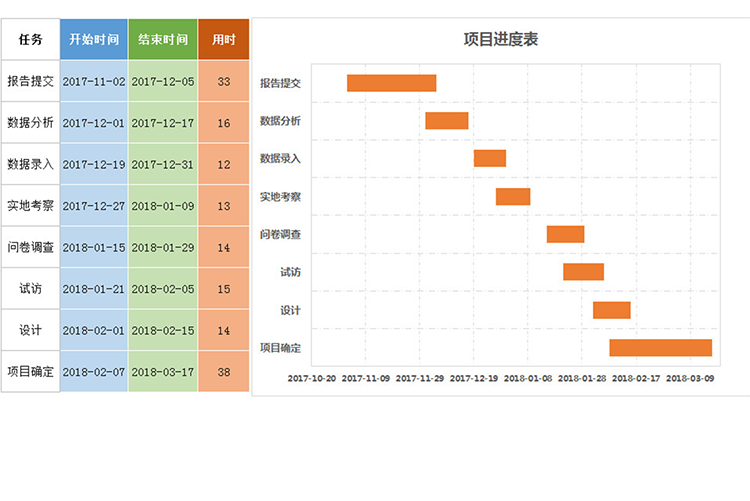Select the start date cell 2018-01-21

94,289
